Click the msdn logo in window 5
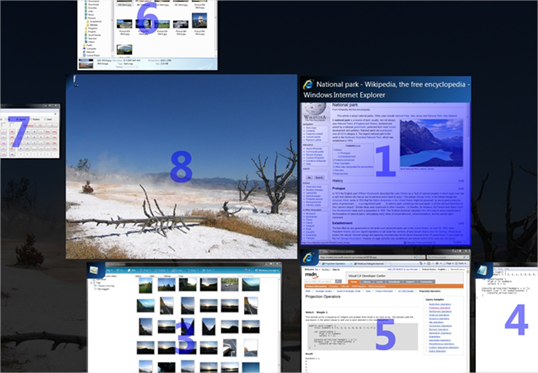The height and width of the screenshot is (373, 538). click(311, 275)
